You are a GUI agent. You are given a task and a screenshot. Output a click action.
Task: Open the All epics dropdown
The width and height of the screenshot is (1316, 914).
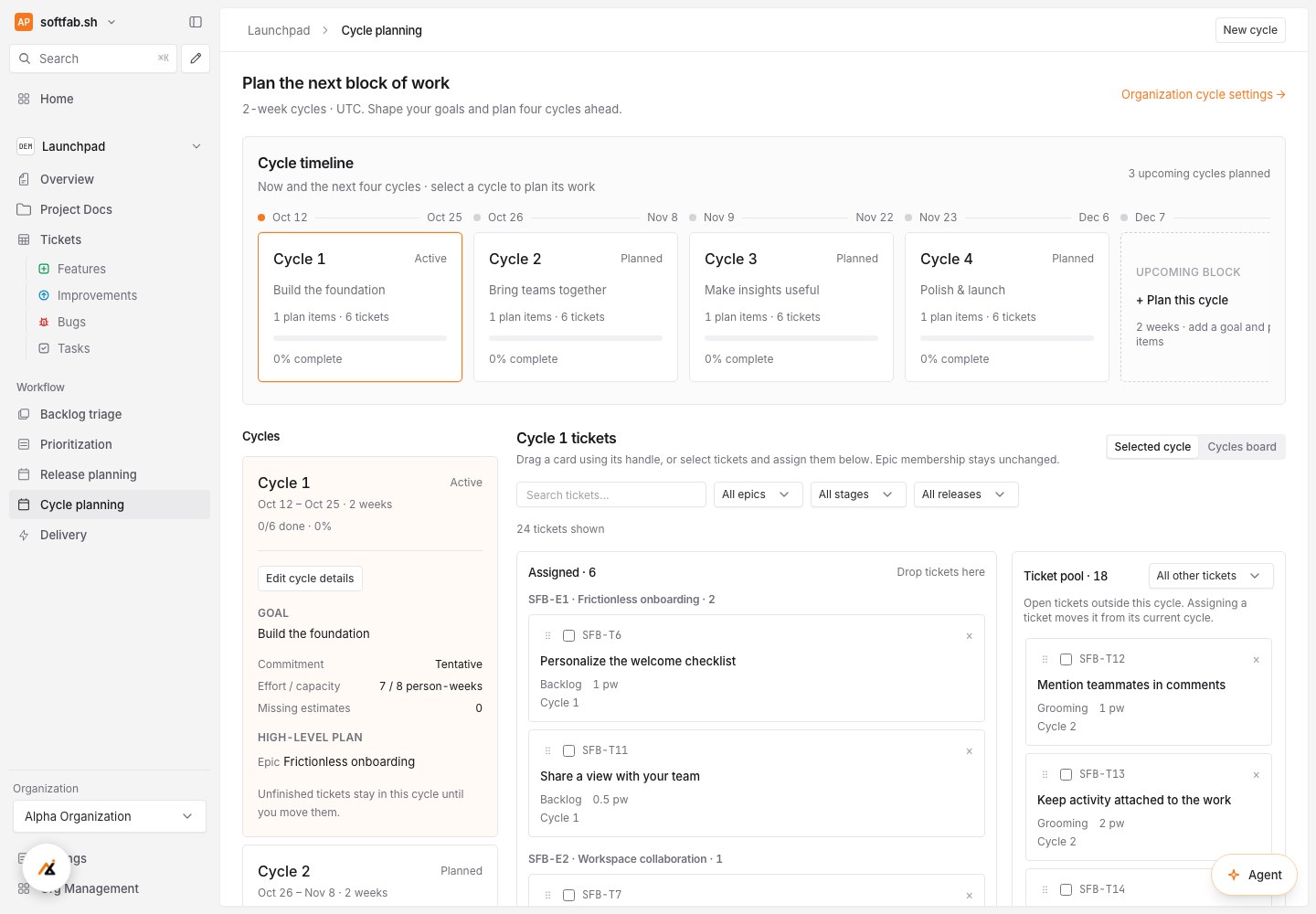click(758, 494)
